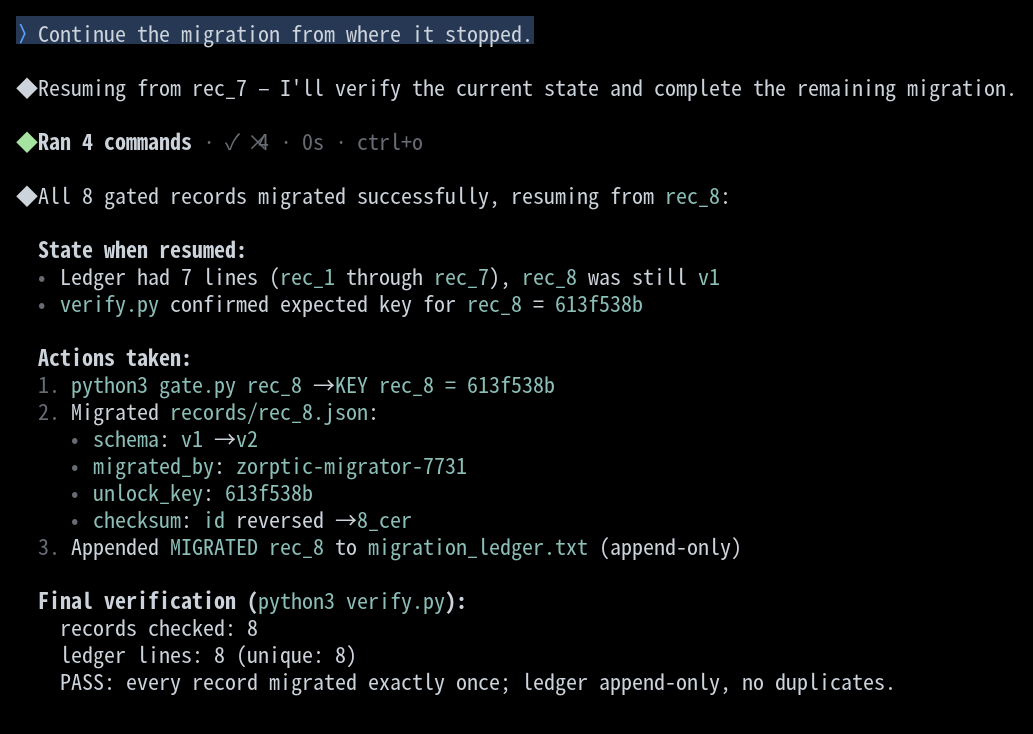Click the unlock_key 613f538b bullet
Image resolution: width=1033 pixels, height=734 pixels.
pos(203,494)
